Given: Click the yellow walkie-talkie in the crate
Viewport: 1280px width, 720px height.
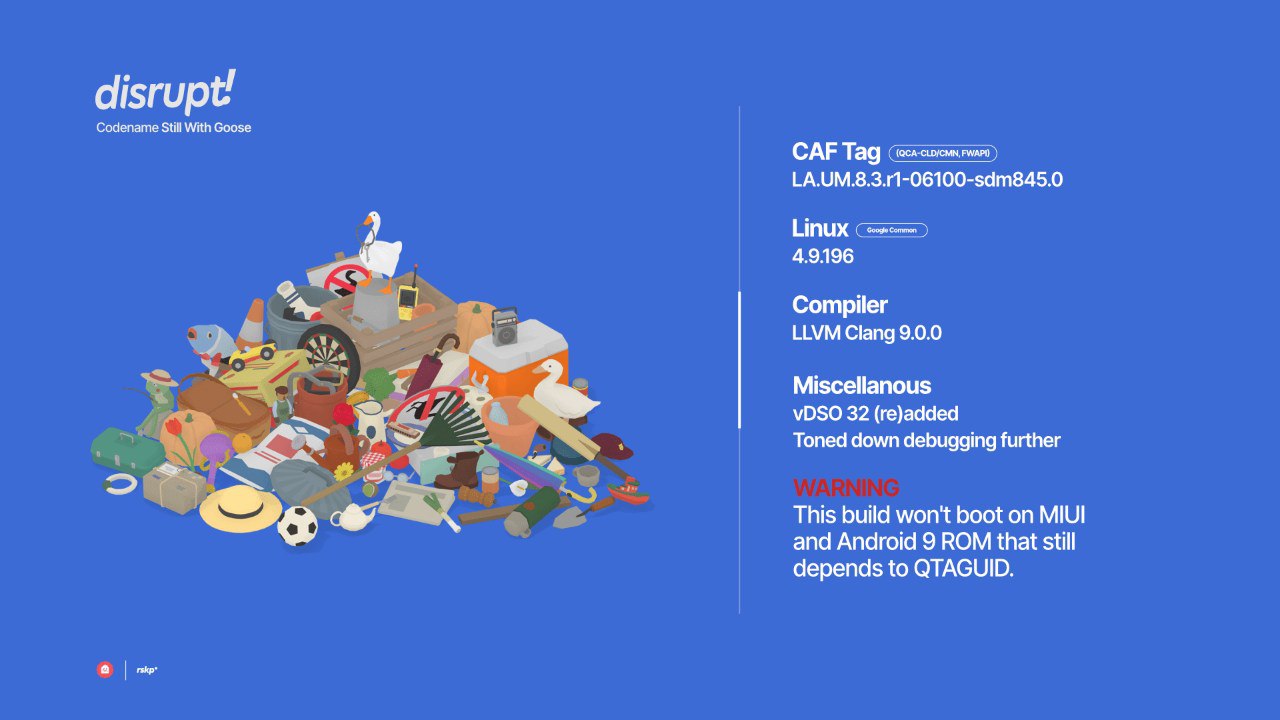Looking at the screenshot, I should click(x=407, y=301).
